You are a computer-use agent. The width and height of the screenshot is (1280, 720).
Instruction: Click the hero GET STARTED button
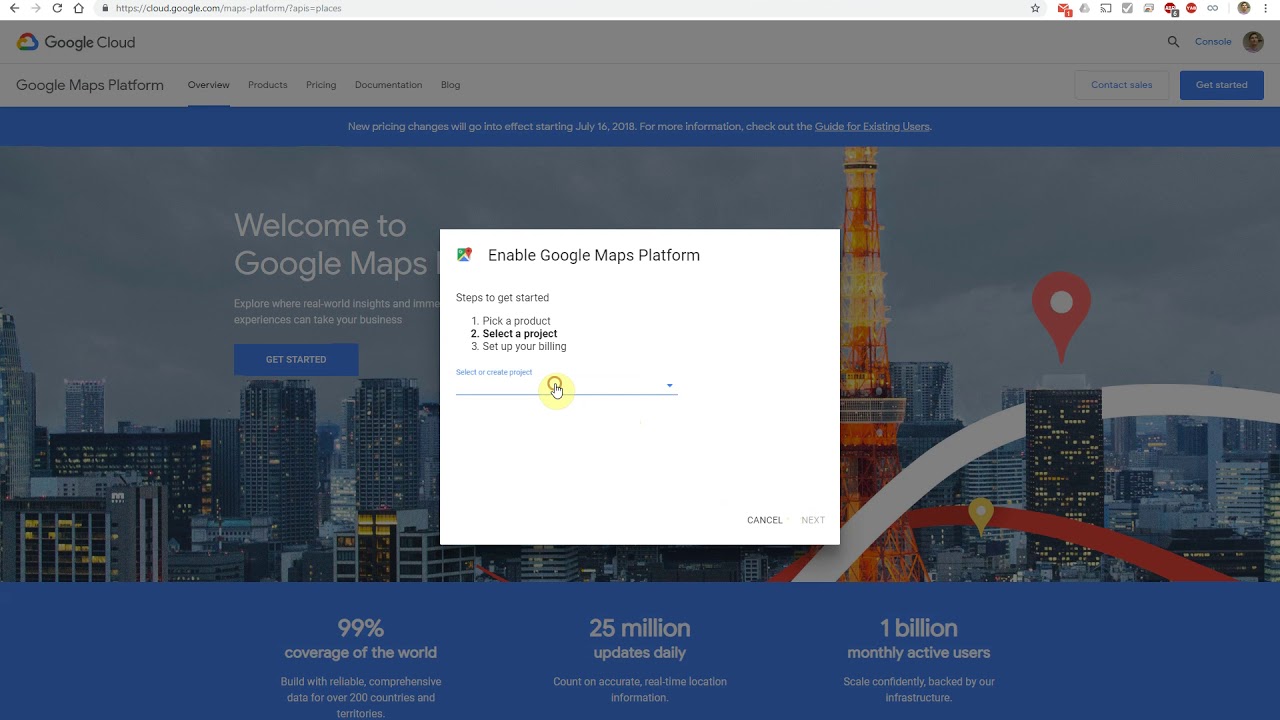[296, 360]
